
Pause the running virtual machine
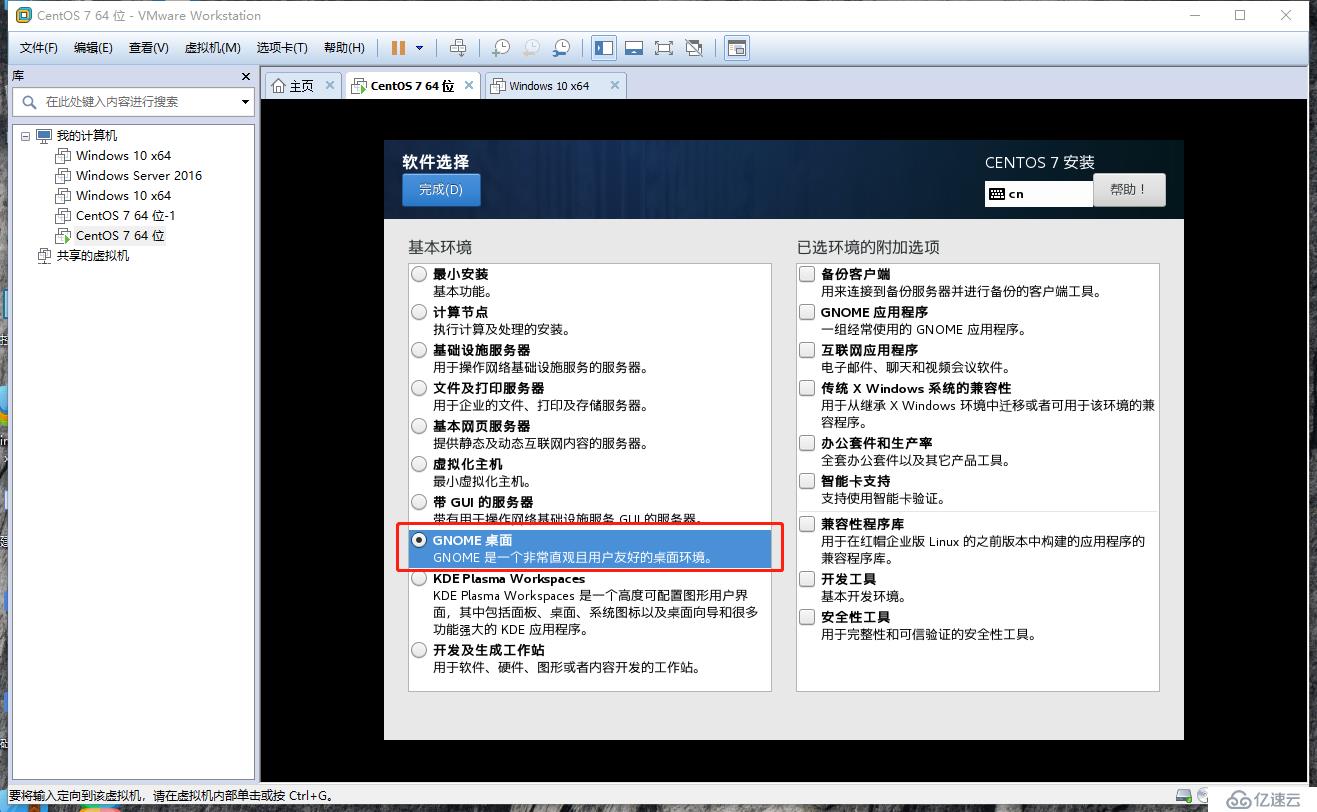coord(398,47)
